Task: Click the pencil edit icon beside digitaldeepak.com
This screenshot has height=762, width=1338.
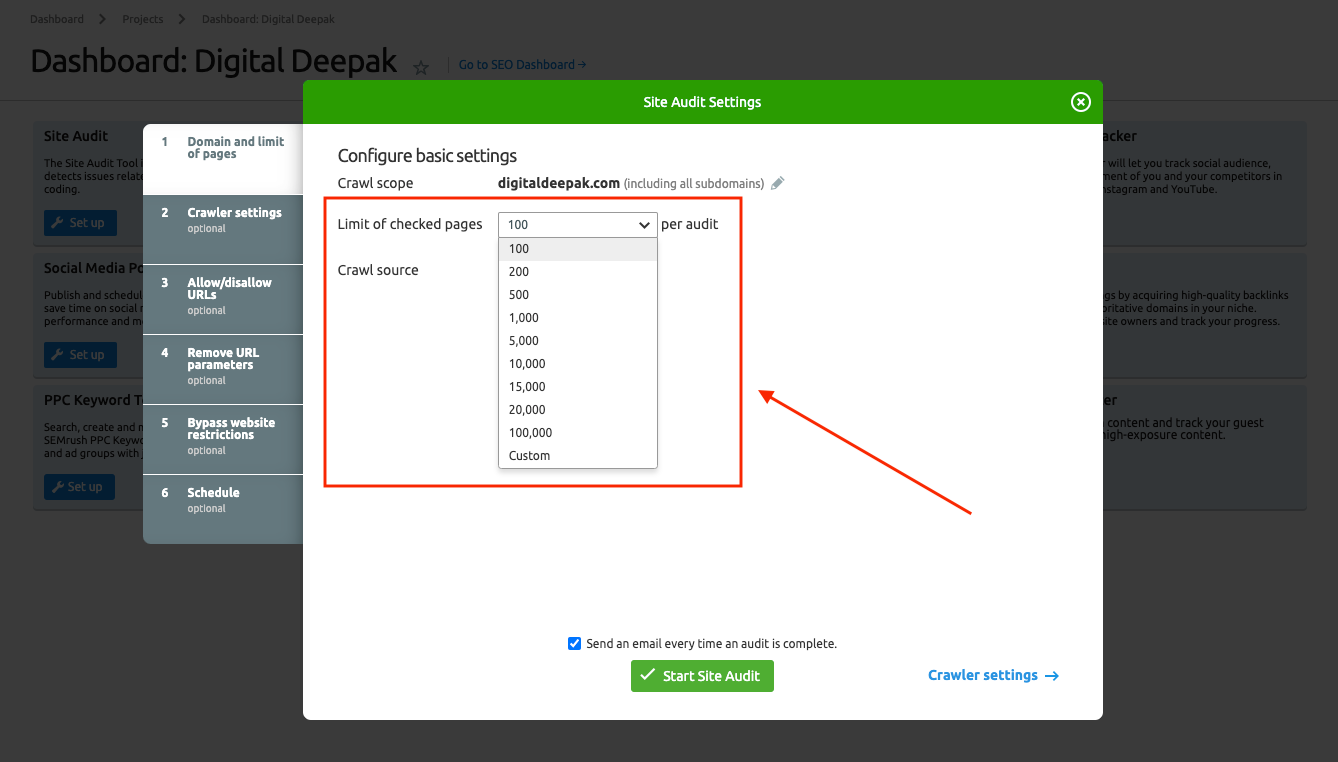Action: [778, 182]
